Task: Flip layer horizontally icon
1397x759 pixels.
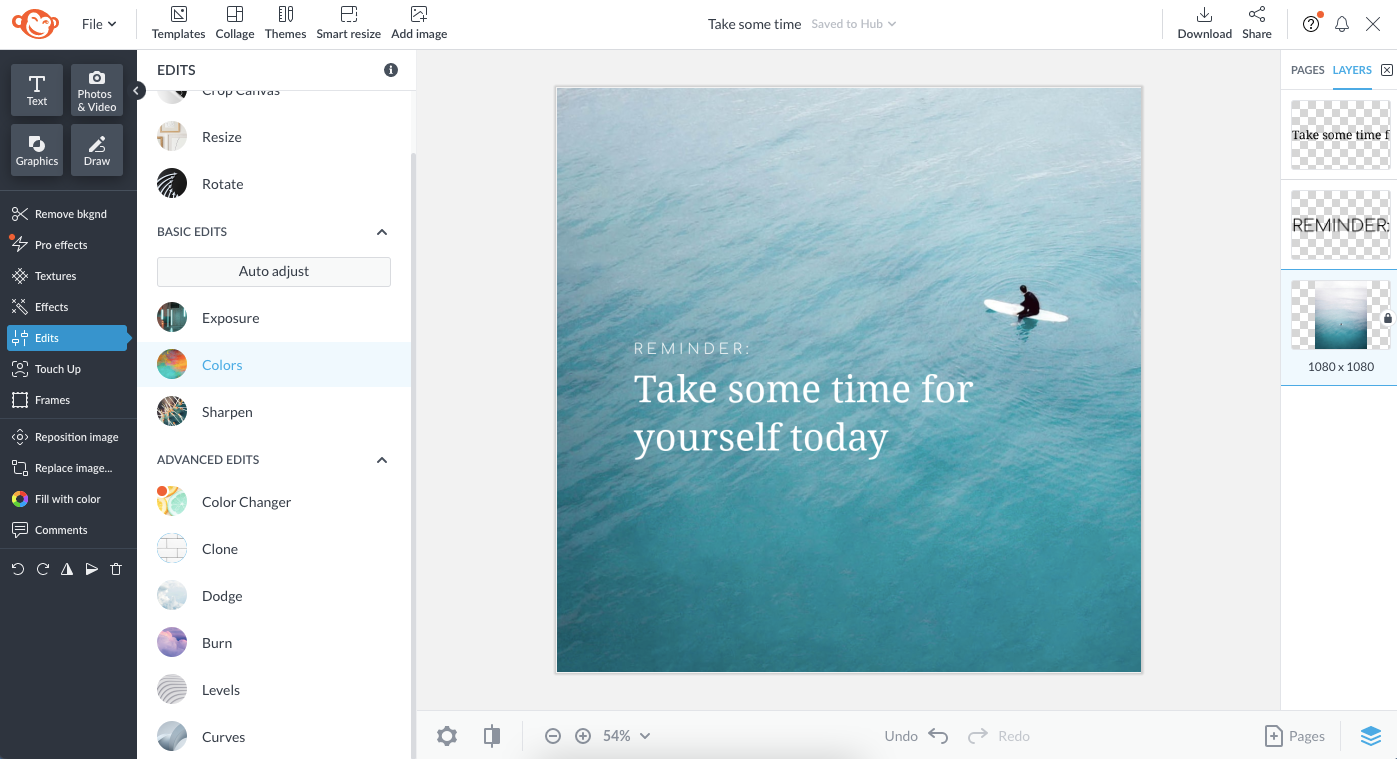Action: [x=67, y=569]
